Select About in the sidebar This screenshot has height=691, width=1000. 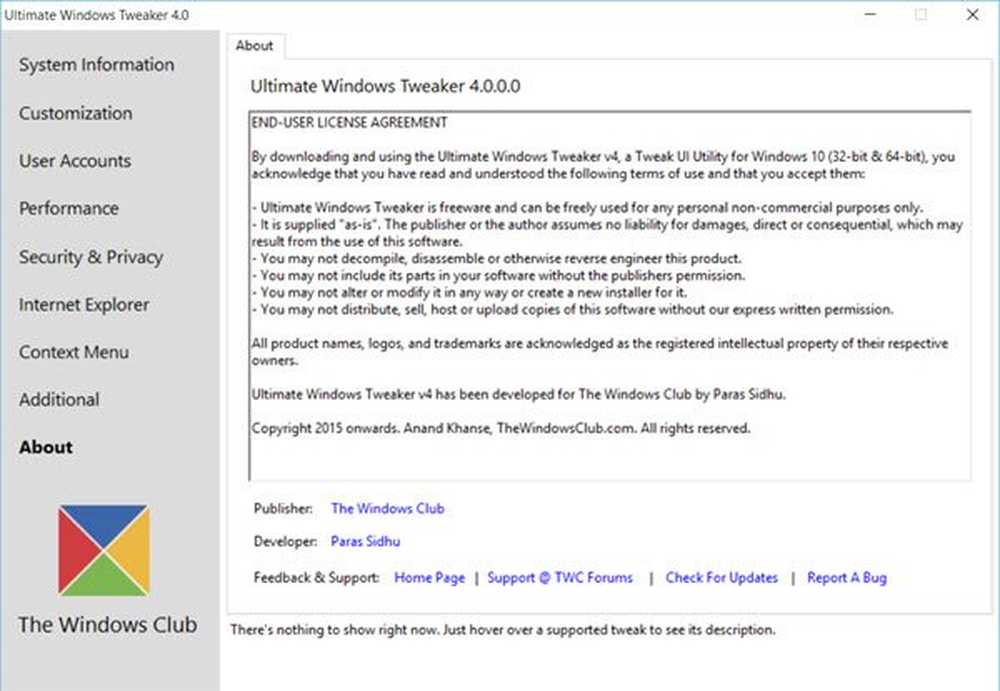coord(45,447)
